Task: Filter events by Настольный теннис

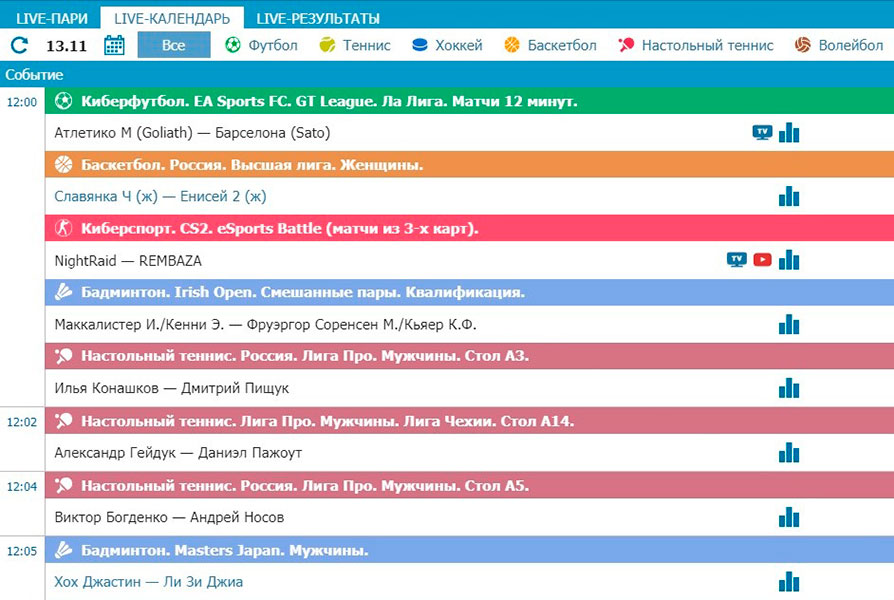Action: click(696, 45)
